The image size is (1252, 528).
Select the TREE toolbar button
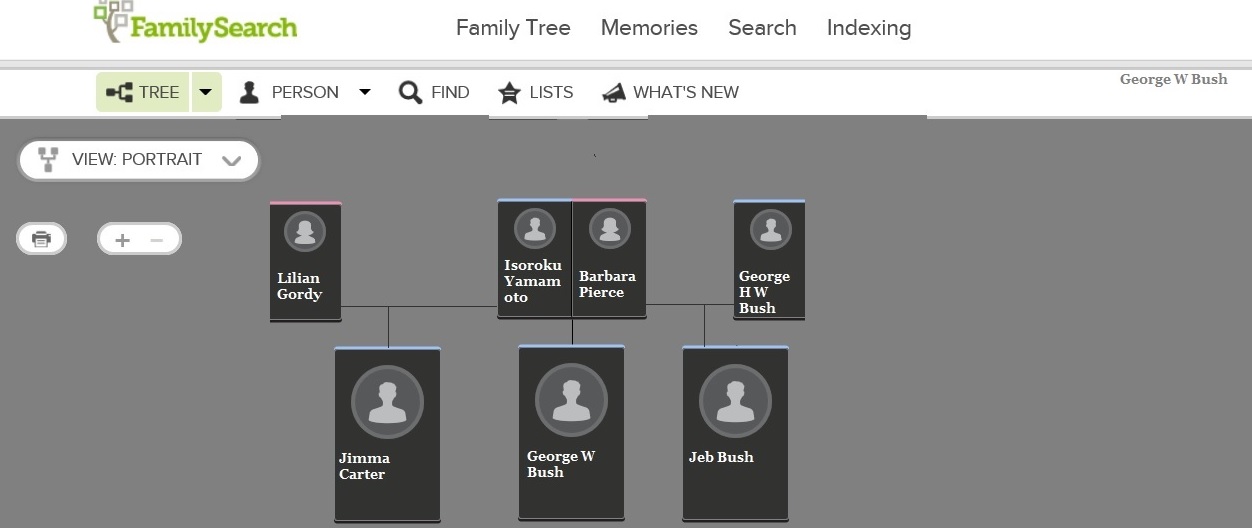(145, 92)
